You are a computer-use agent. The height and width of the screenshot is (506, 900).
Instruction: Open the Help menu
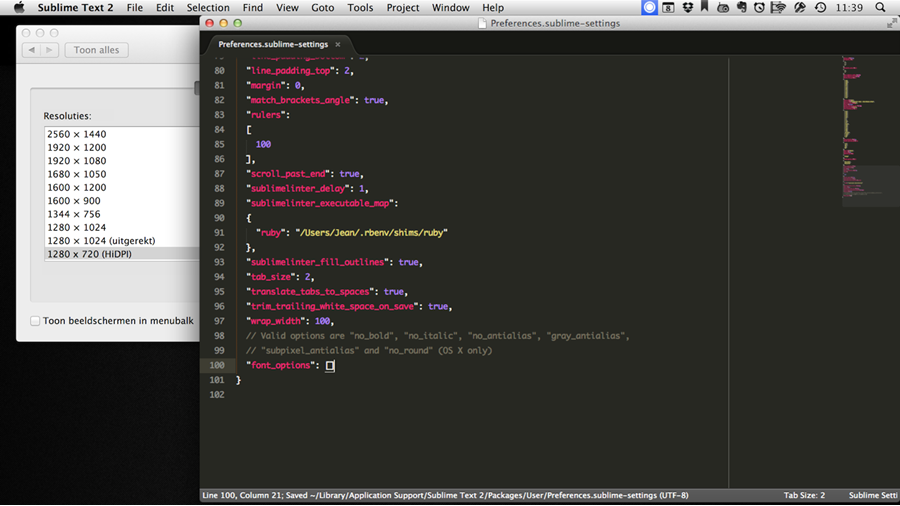492,7
